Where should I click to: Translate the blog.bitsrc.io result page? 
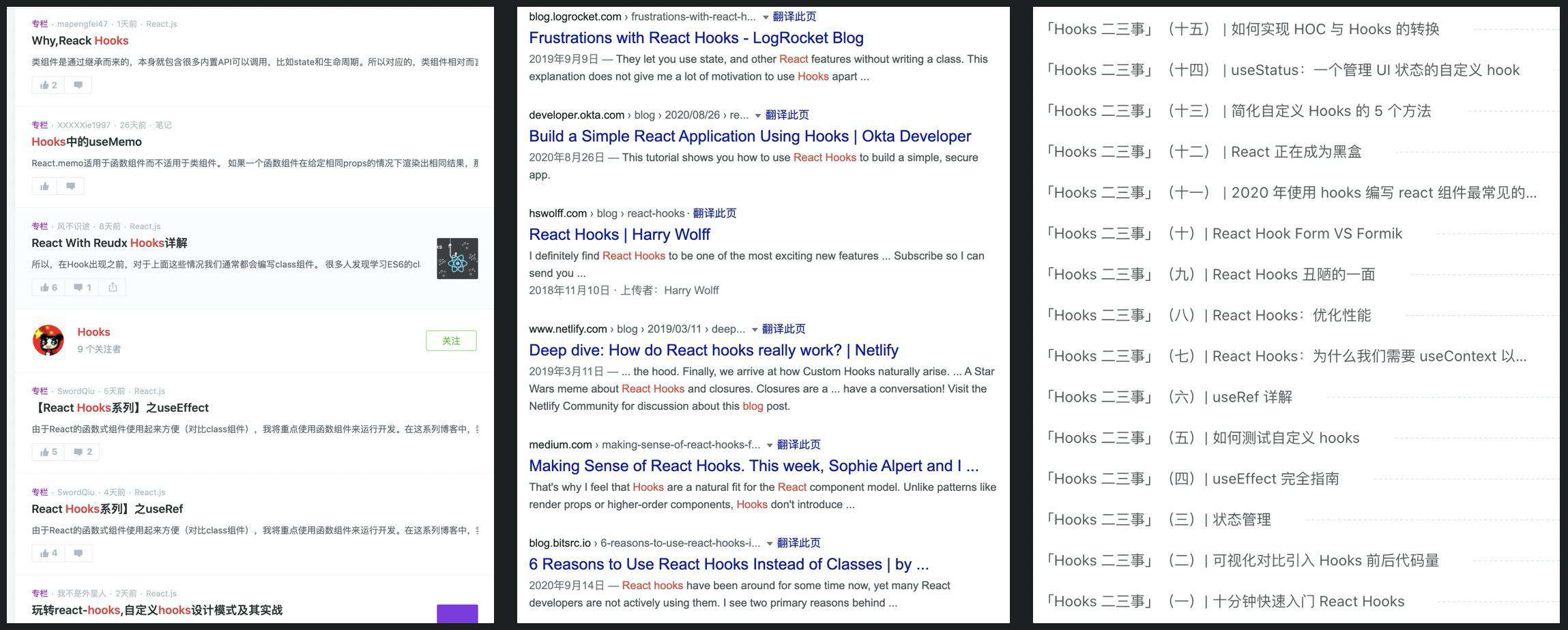pos(798,543)
